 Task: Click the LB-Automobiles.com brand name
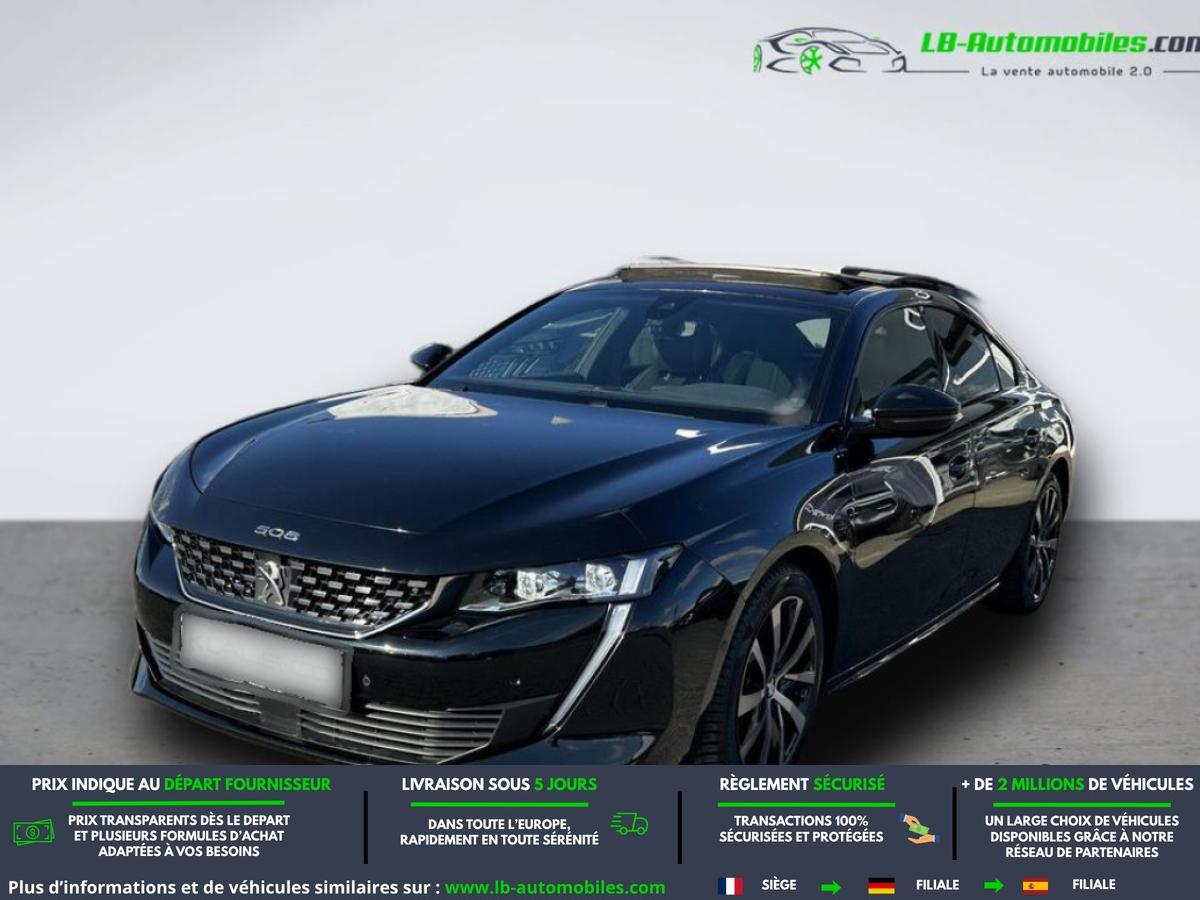click(1060, 42)
